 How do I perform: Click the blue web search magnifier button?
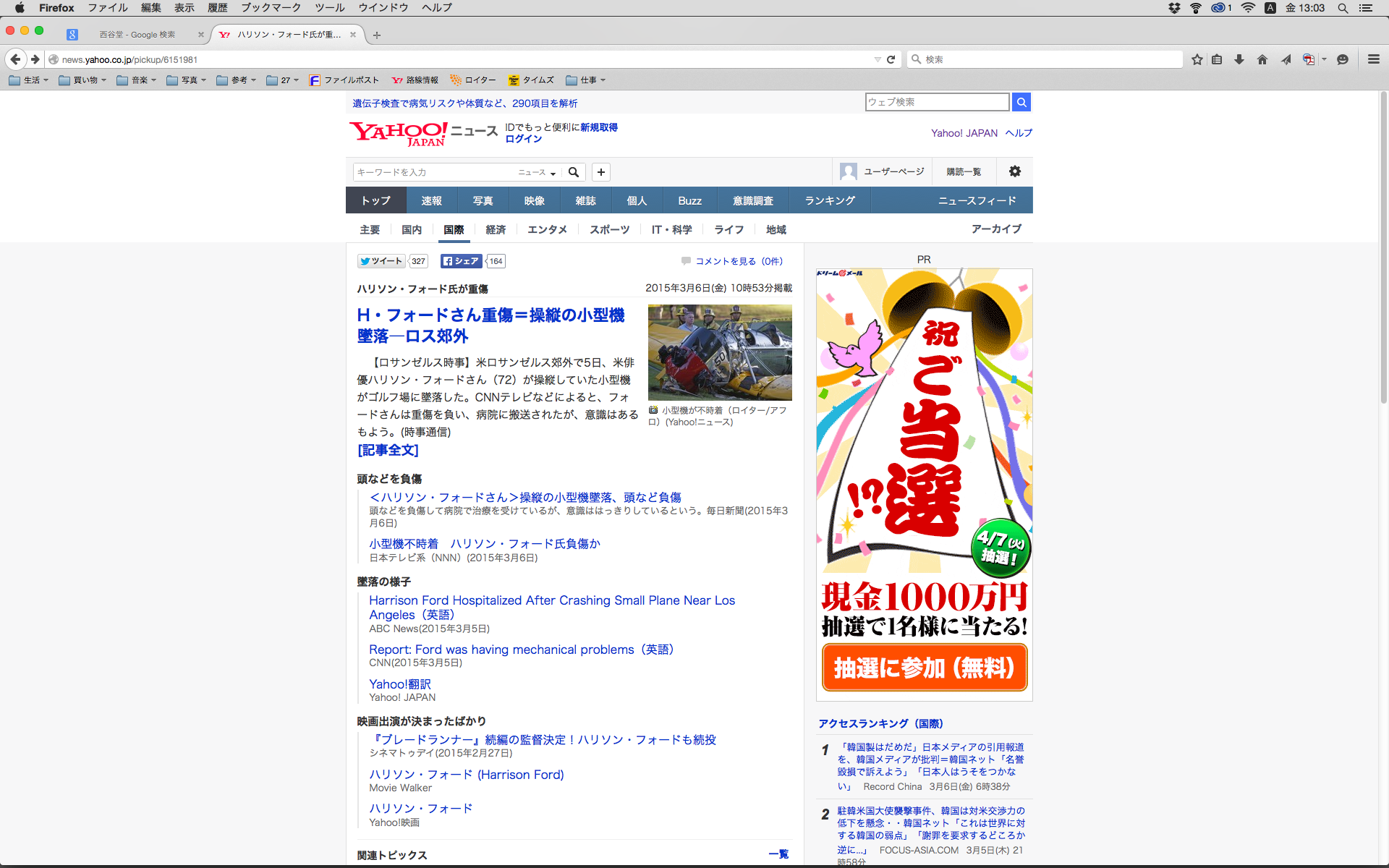(x=1021, y=102)
